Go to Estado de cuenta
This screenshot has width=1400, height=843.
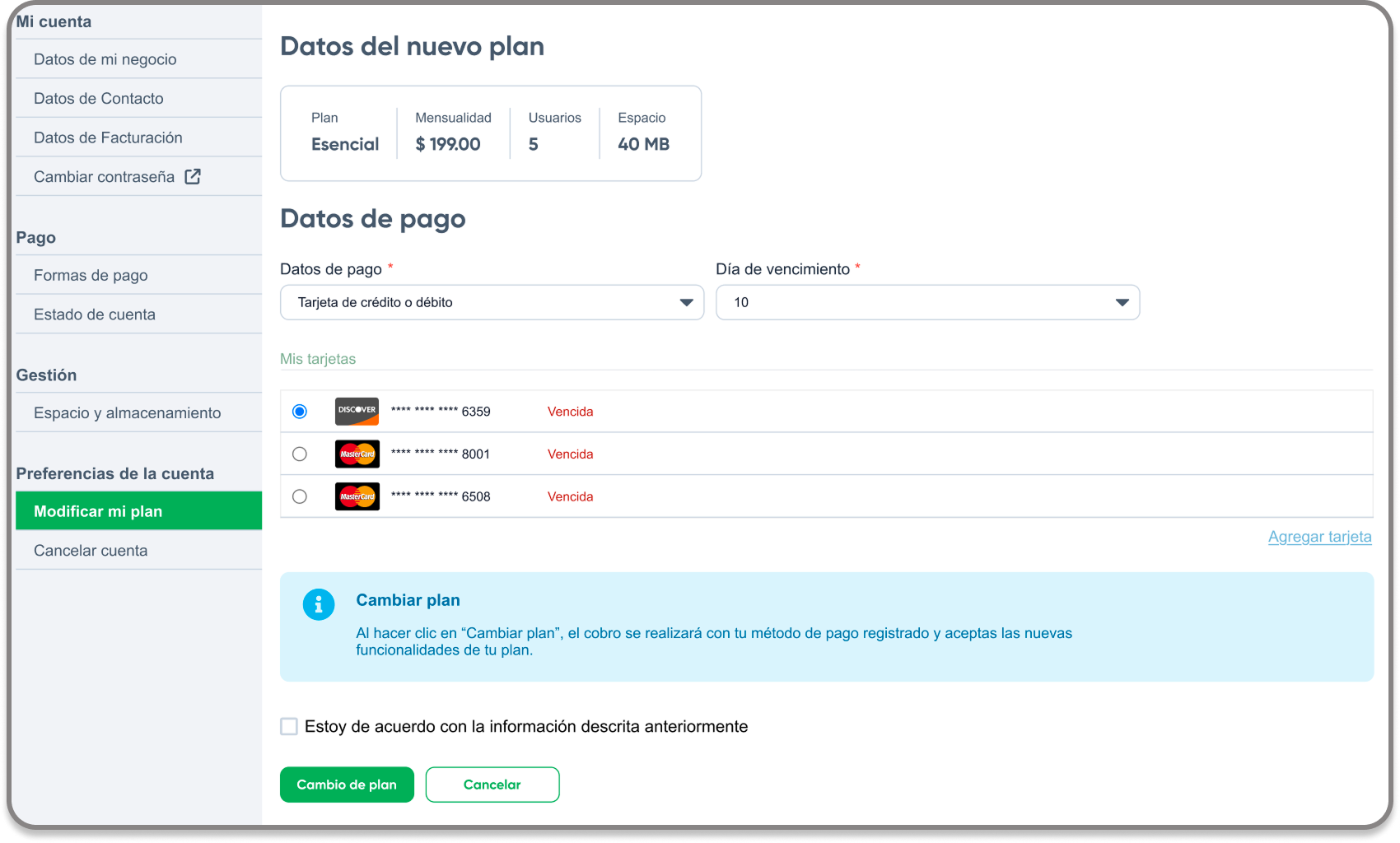tap(138, 314)
